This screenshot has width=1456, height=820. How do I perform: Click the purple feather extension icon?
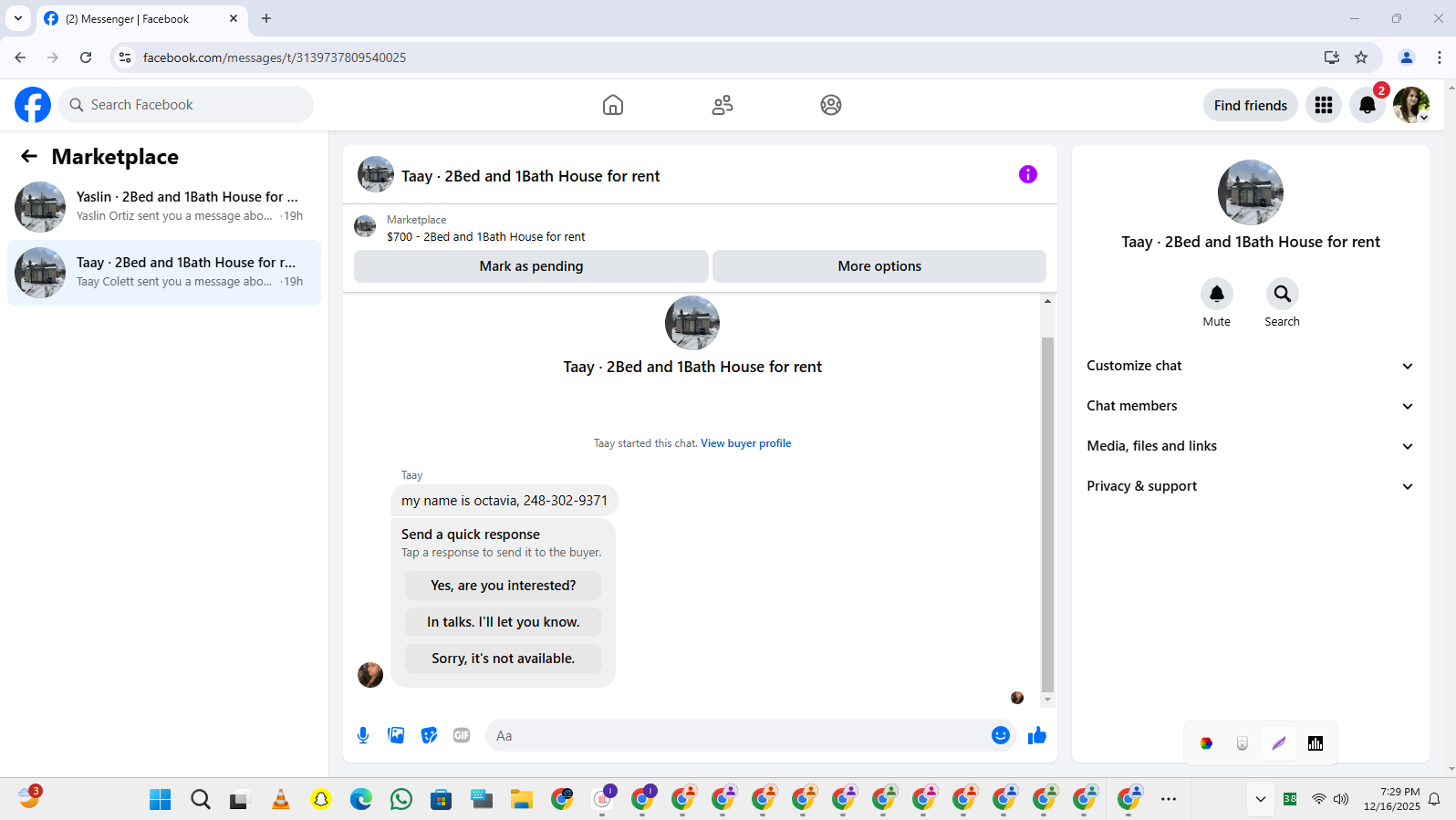coord(1279,743)
